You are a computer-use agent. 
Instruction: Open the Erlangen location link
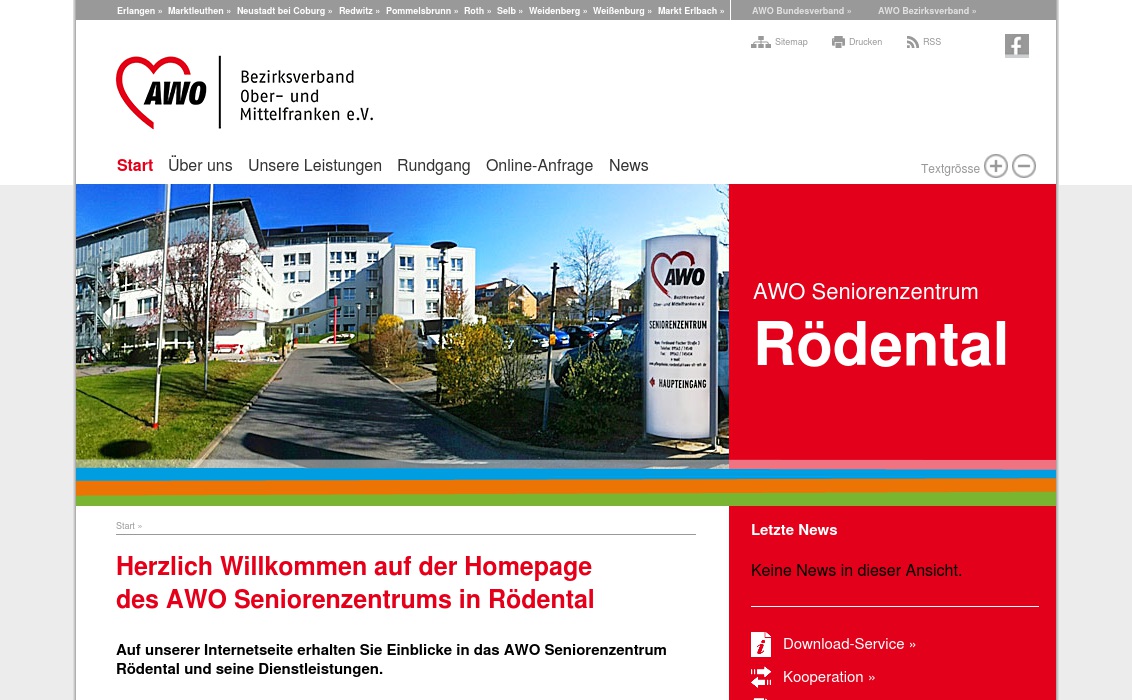pos(136,11)
